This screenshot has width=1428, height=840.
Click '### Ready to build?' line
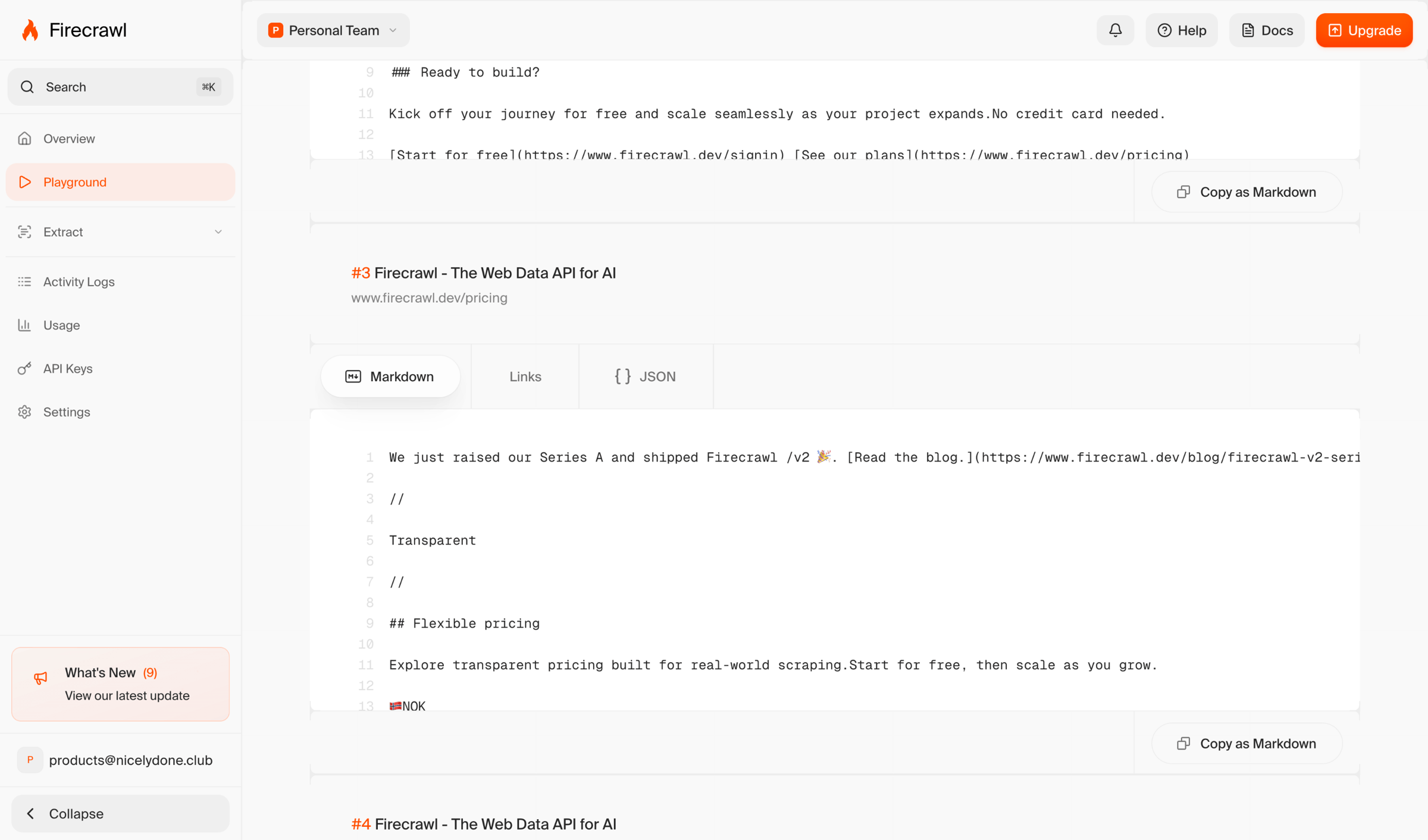pyautogui.click(x=465, y=73)
